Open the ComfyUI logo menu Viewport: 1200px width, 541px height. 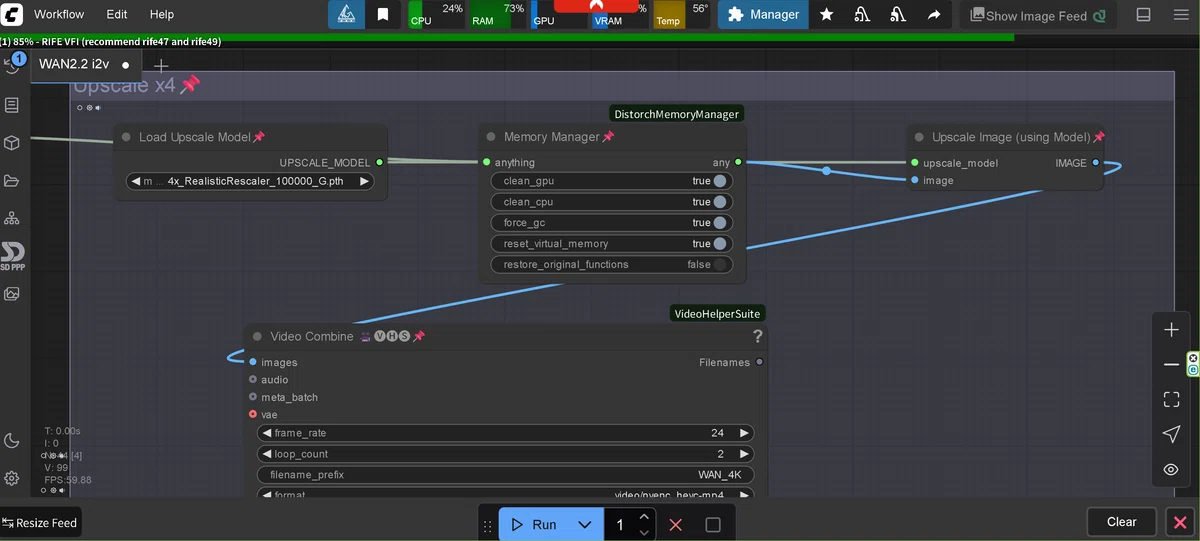13,15
